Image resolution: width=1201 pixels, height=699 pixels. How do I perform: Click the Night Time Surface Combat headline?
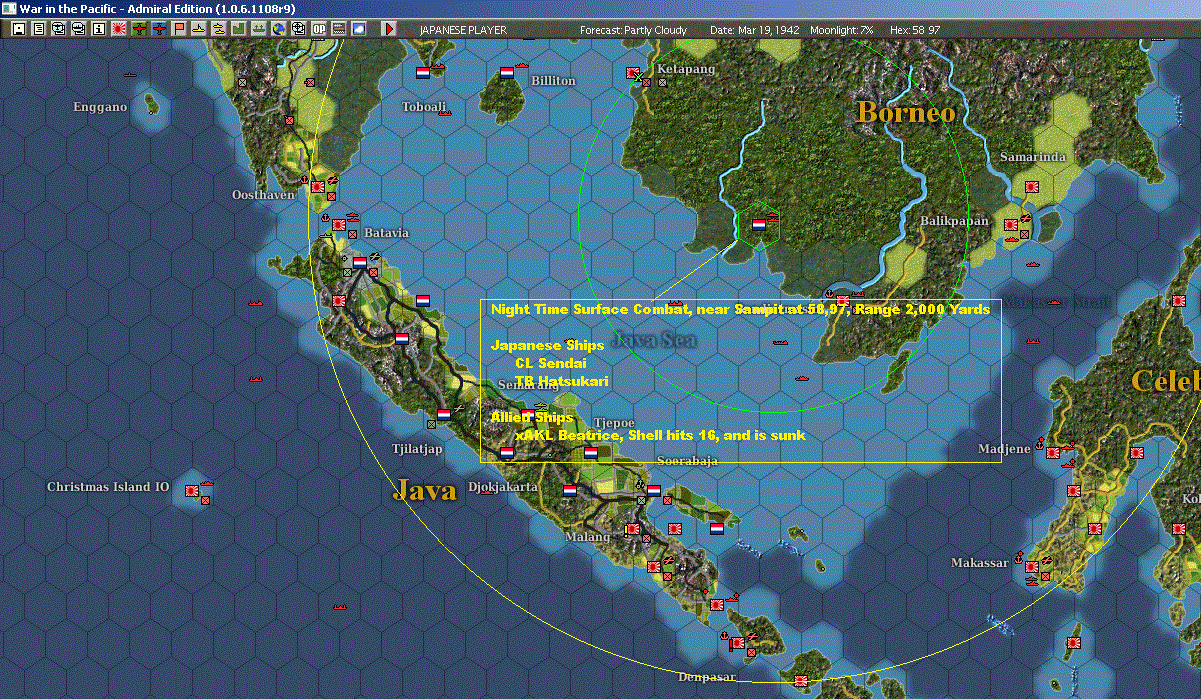[x=740, y=310]
